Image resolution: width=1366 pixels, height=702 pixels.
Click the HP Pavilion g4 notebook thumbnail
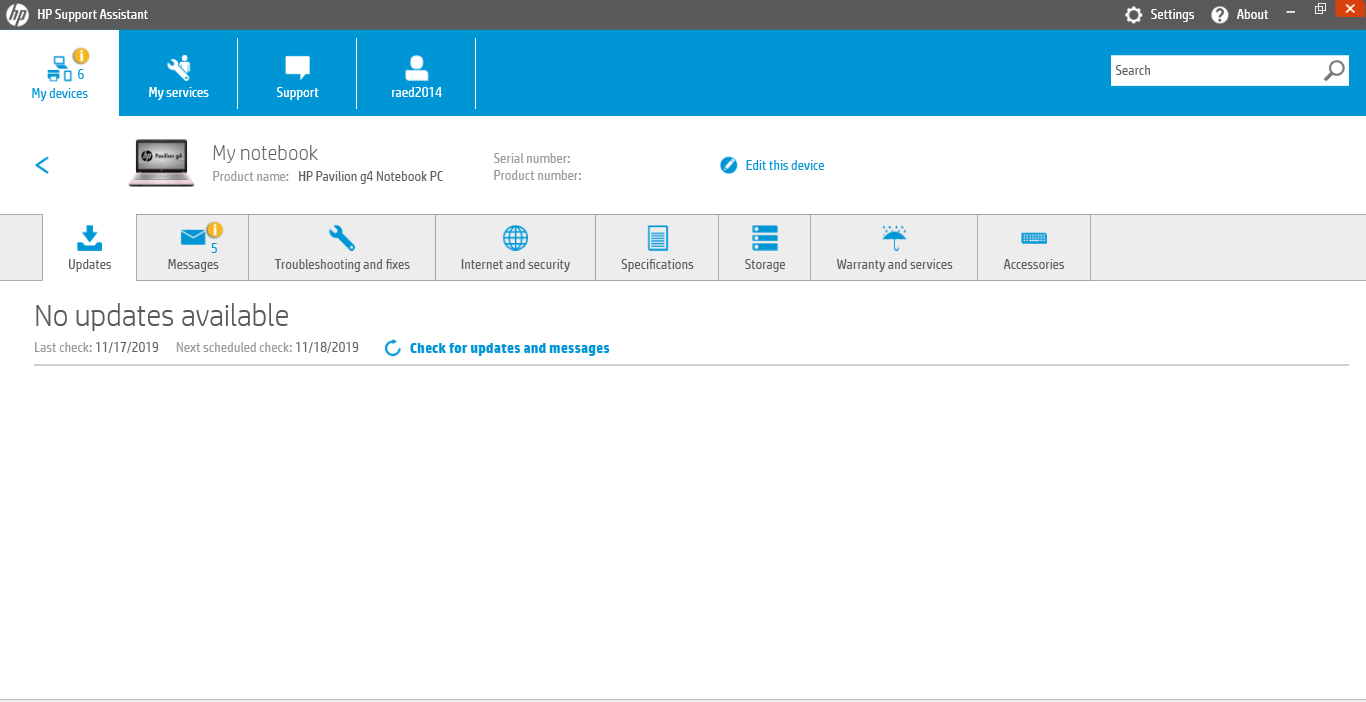tap(162, 163)
